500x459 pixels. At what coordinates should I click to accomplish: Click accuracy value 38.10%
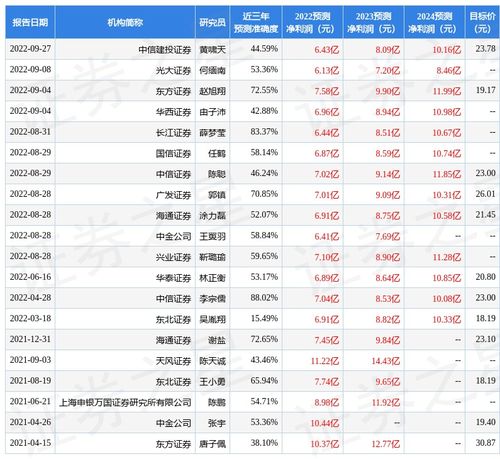coord(264,443)
